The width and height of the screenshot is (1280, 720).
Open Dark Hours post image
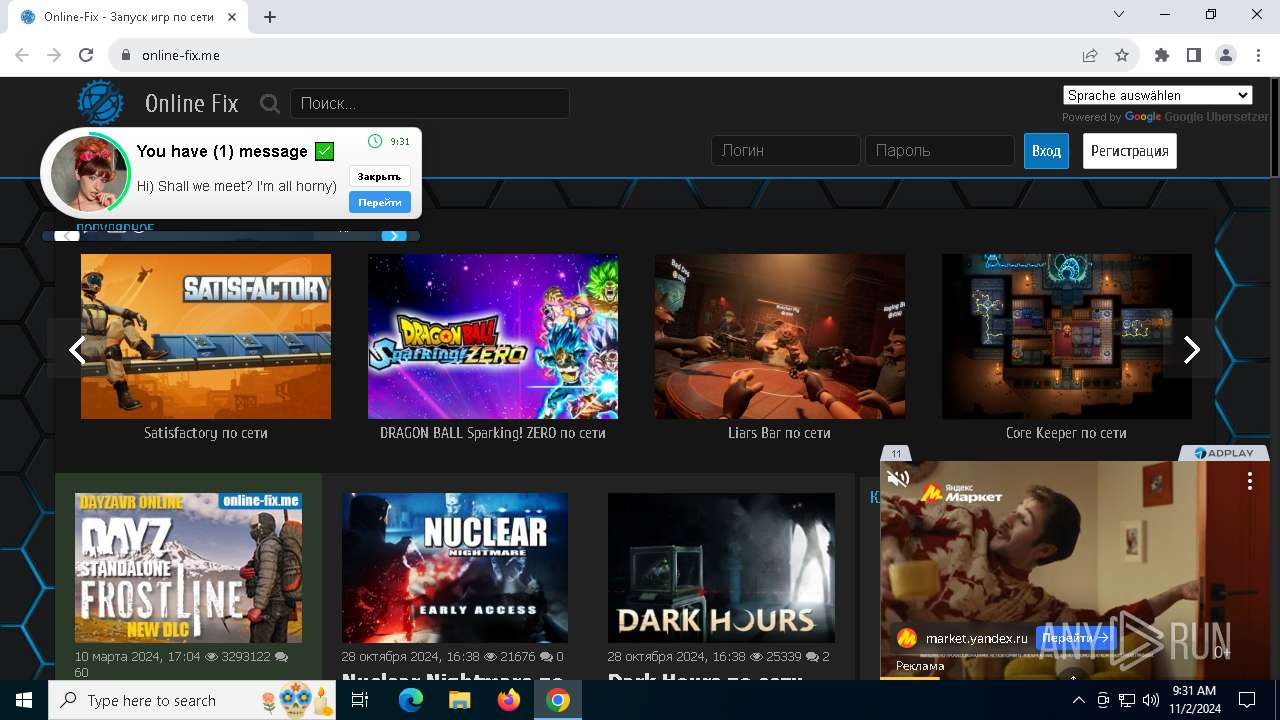[x=721, y=567]
